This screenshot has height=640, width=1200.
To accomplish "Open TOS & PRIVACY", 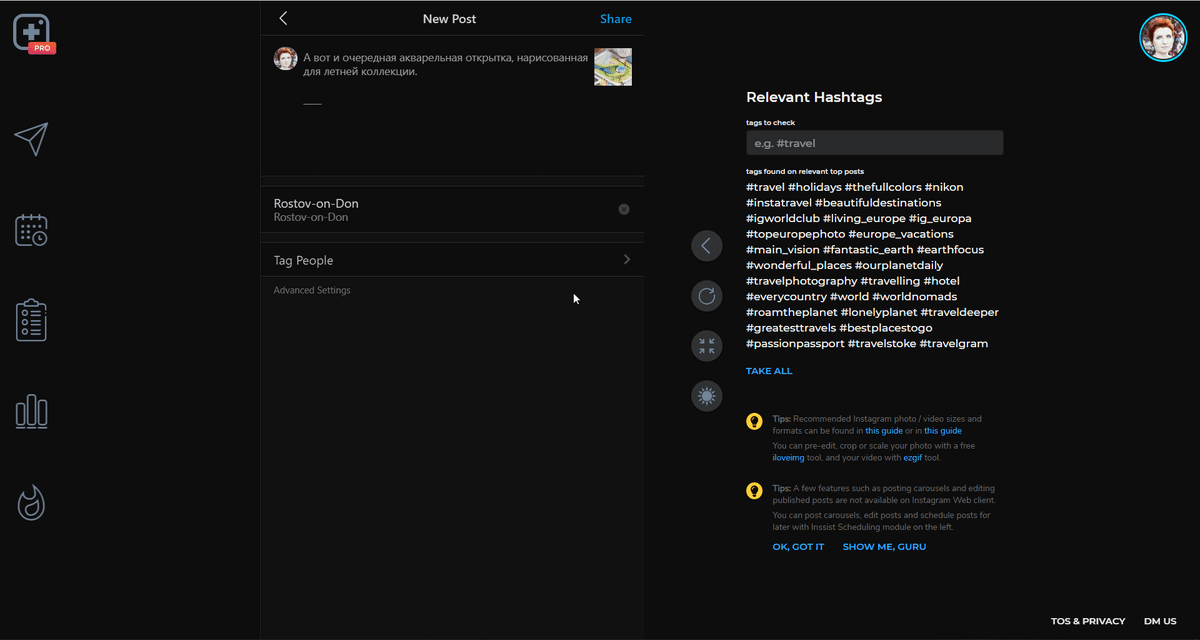I will click(1088, 621).
